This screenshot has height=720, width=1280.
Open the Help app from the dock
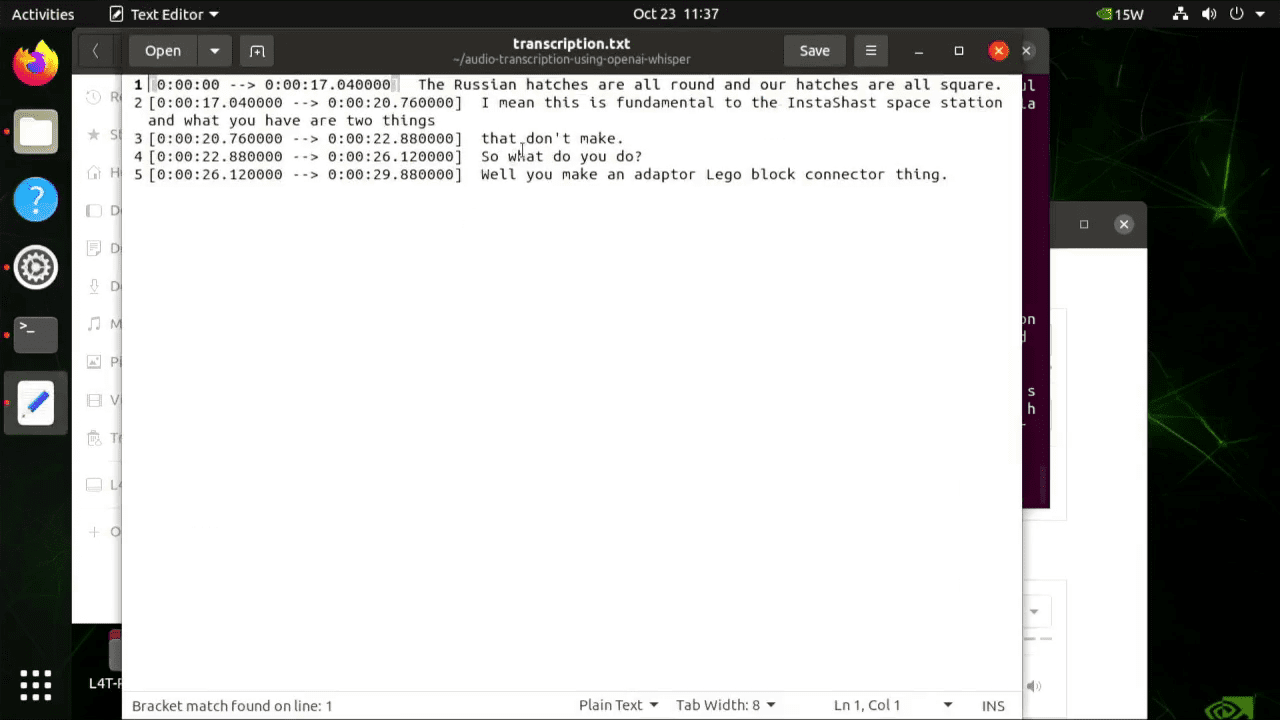coord(35,199)
